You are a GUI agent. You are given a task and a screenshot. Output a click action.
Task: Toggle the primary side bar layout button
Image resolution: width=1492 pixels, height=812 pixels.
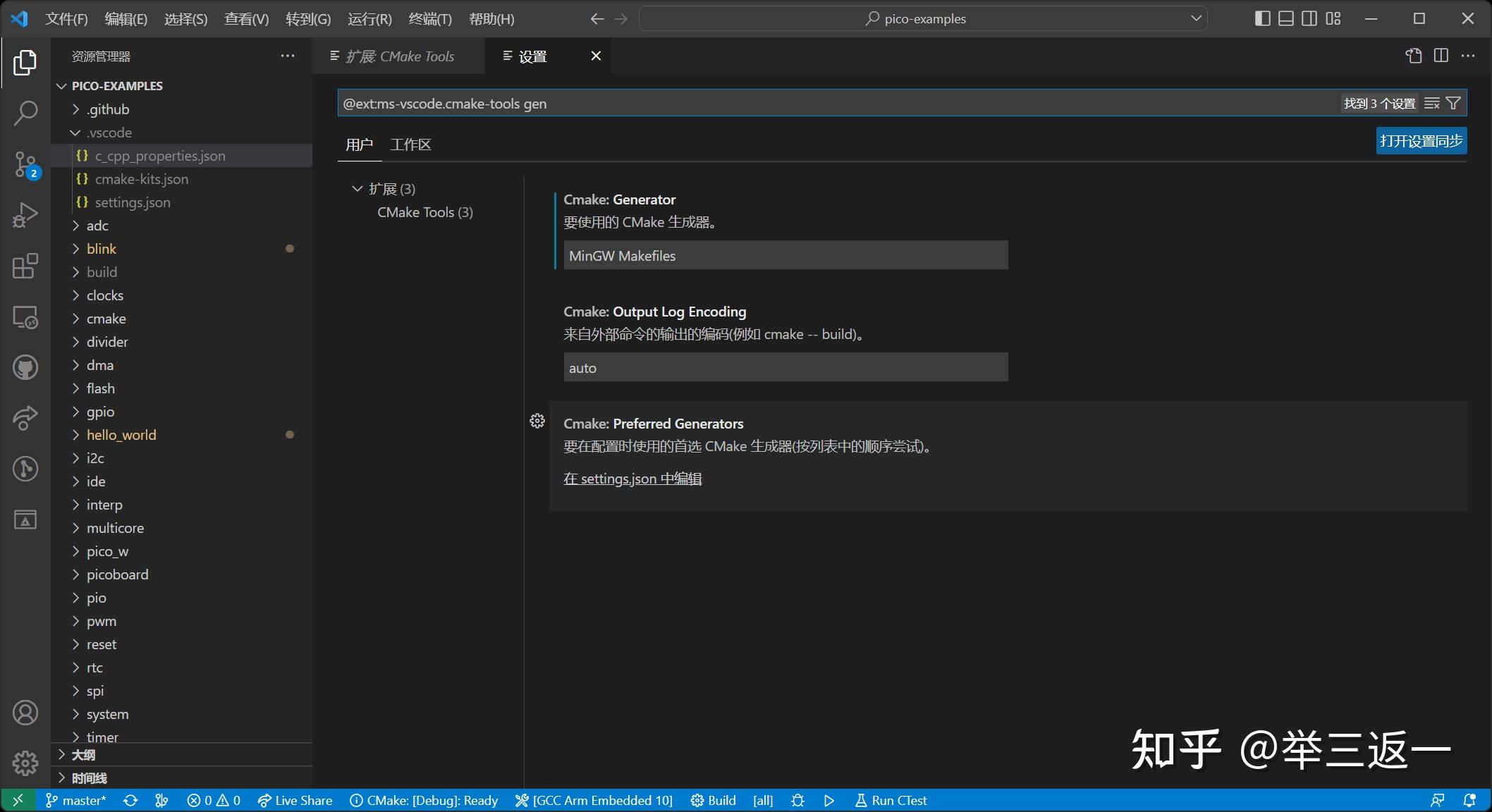coord(1262,19)
